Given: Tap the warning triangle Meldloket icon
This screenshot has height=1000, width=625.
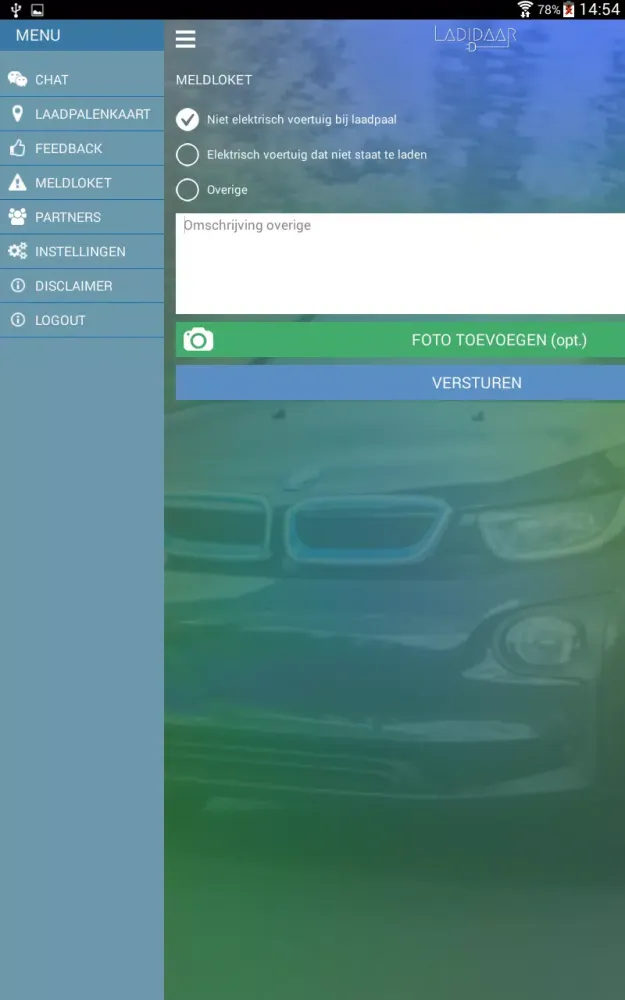Looking at the screenshot, I should (17, 183).
